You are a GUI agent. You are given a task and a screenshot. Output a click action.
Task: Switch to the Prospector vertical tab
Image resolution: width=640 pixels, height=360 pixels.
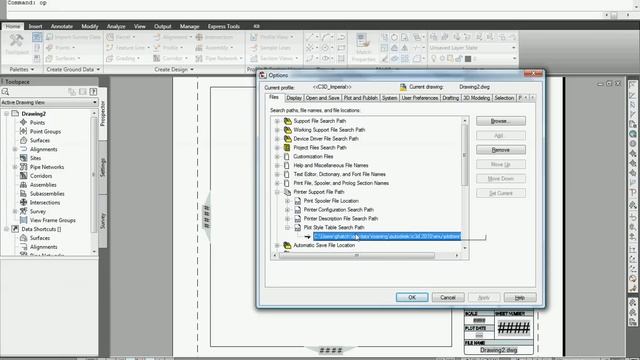coord(103,113)
